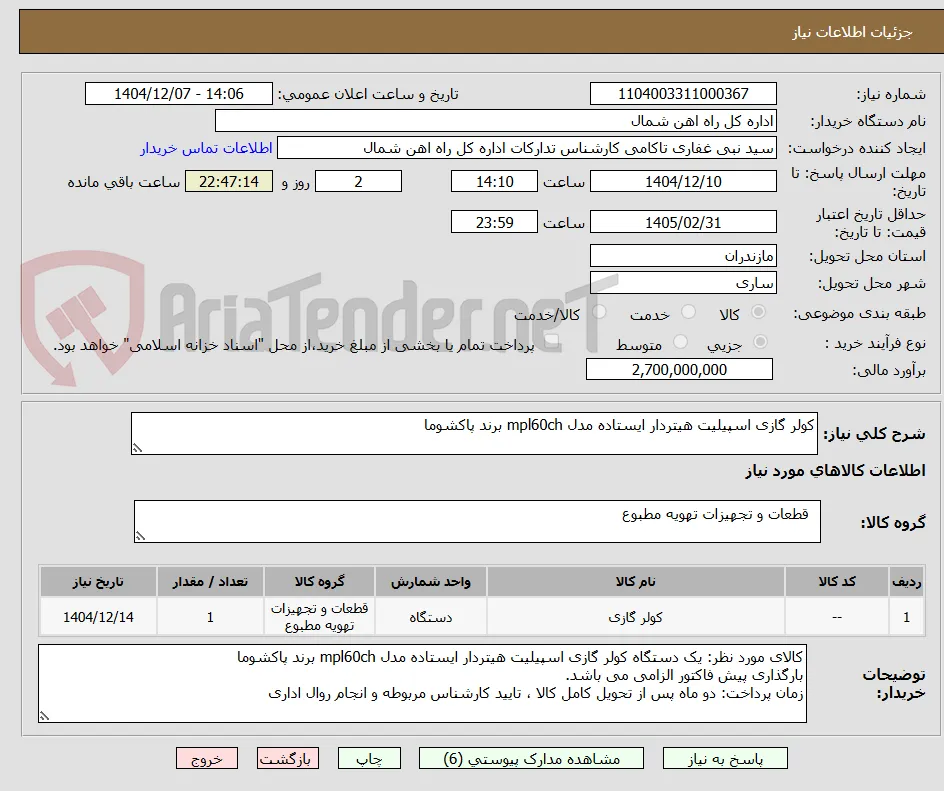Screen dimensions: 944x791
Task: Open اطلاعات تماس خریدار link
Action: (206, 148)
